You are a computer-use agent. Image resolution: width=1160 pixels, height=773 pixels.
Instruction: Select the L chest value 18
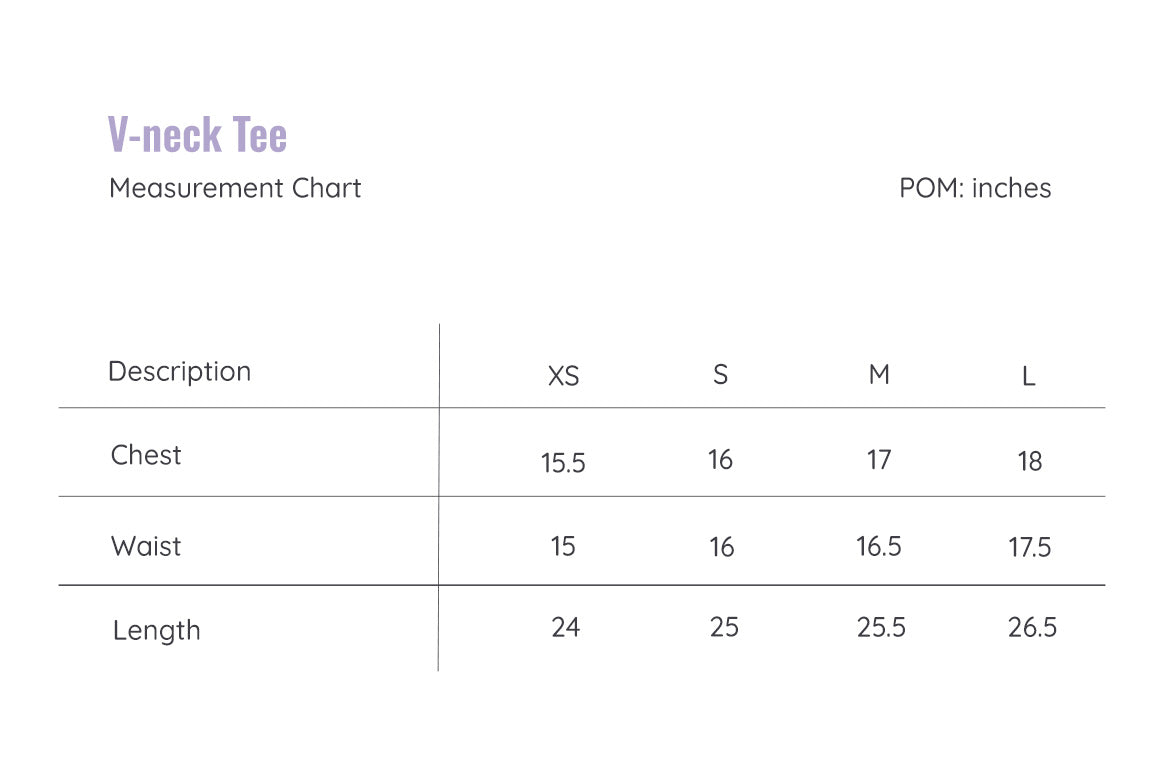pyautogui.click(x=1030, y=462)
